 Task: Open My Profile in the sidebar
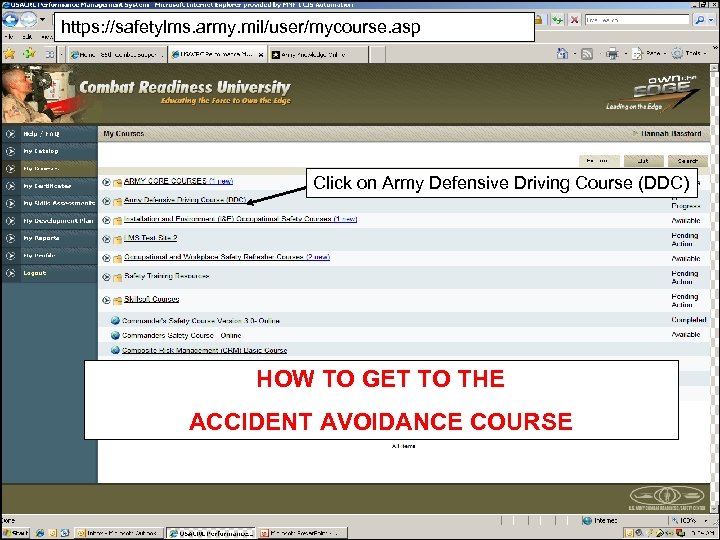click(50, 255)
